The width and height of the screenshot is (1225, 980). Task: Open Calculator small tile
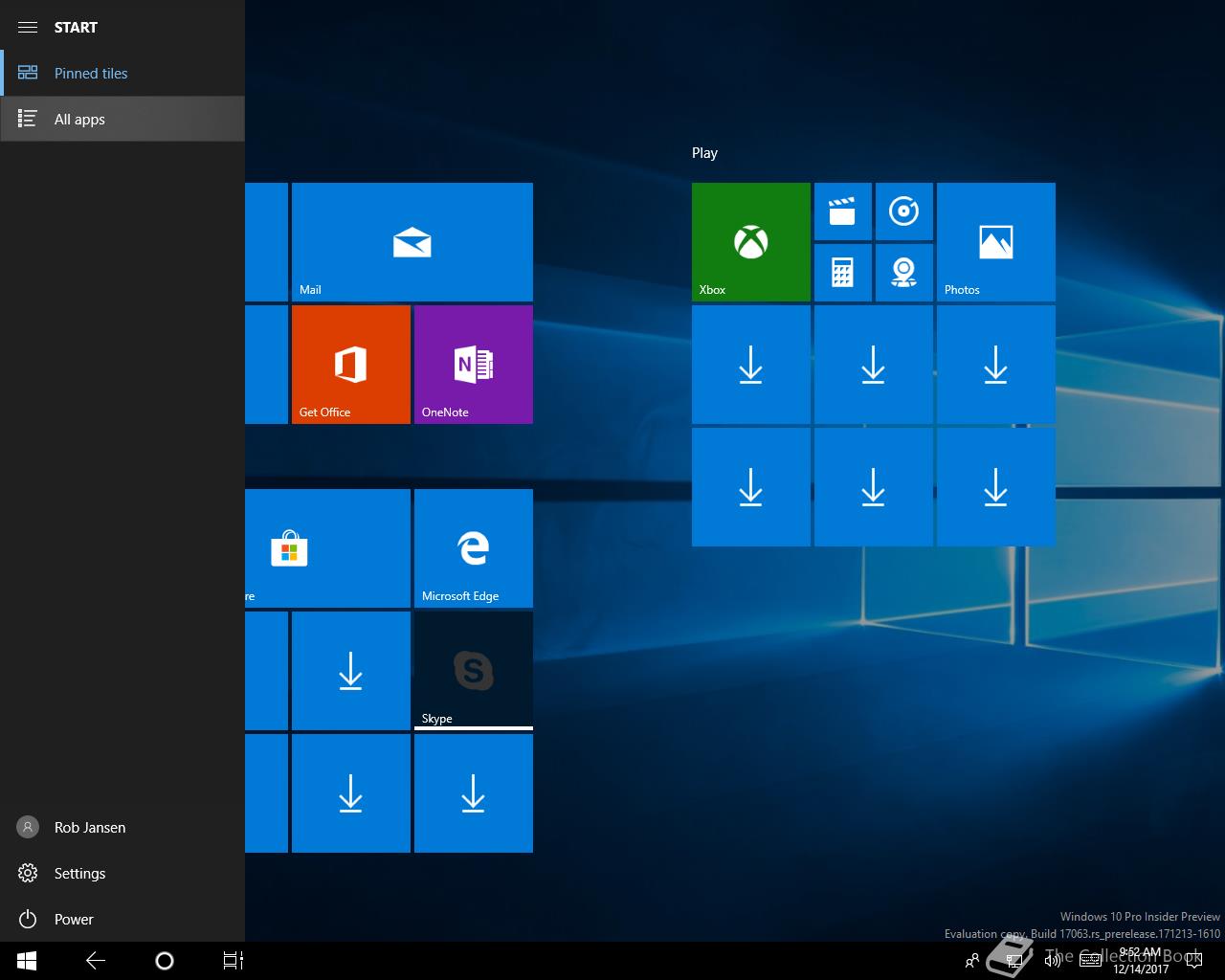pos(843,273)
